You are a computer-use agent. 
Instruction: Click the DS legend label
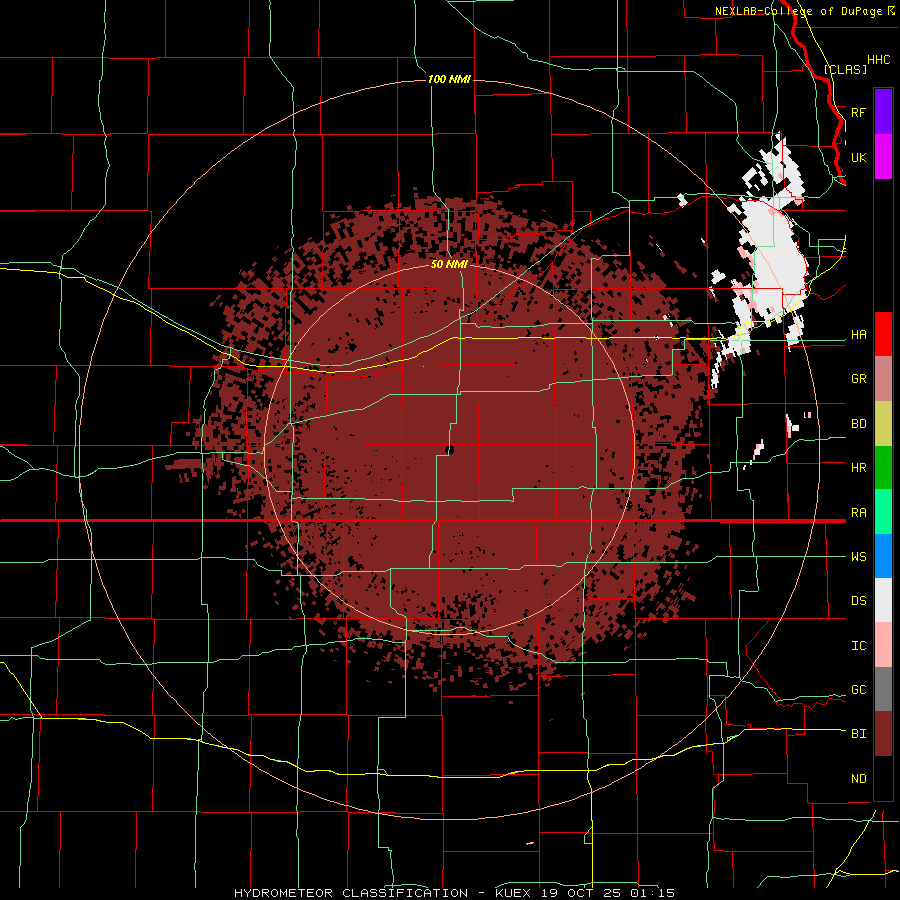point(858,601)
